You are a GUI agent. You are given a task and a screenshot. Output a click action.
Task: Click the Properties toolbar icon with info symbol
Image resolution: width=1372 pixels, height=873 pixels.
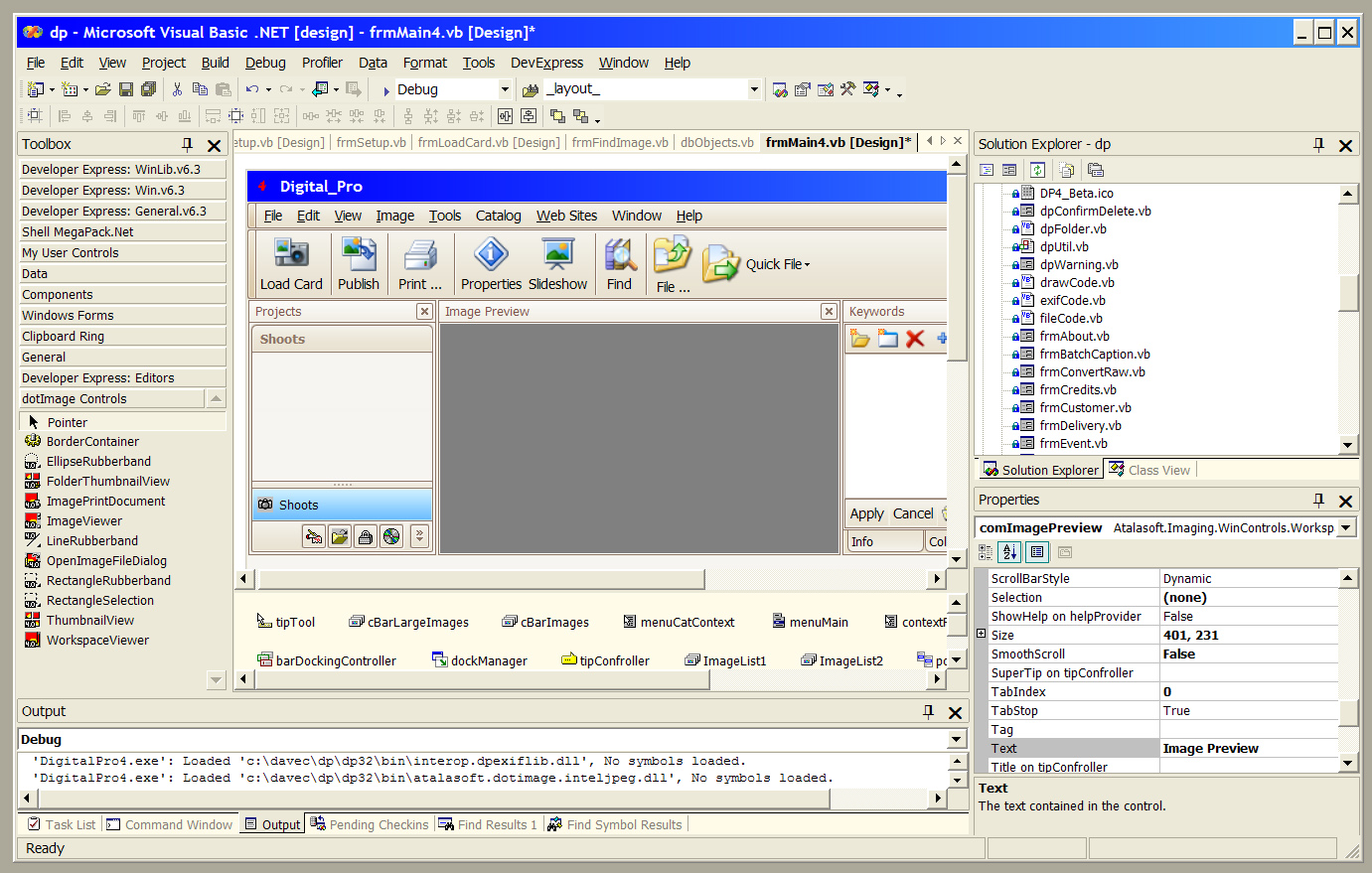tap(491, 254)
